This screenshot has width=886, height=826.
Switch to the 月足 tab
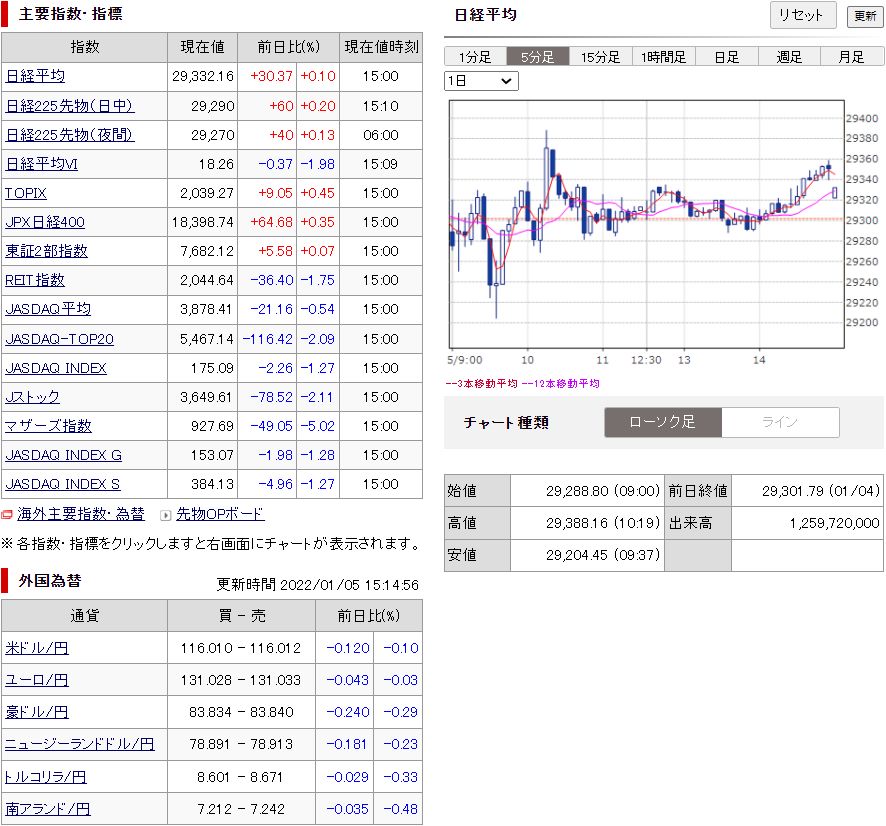point(852,56)
